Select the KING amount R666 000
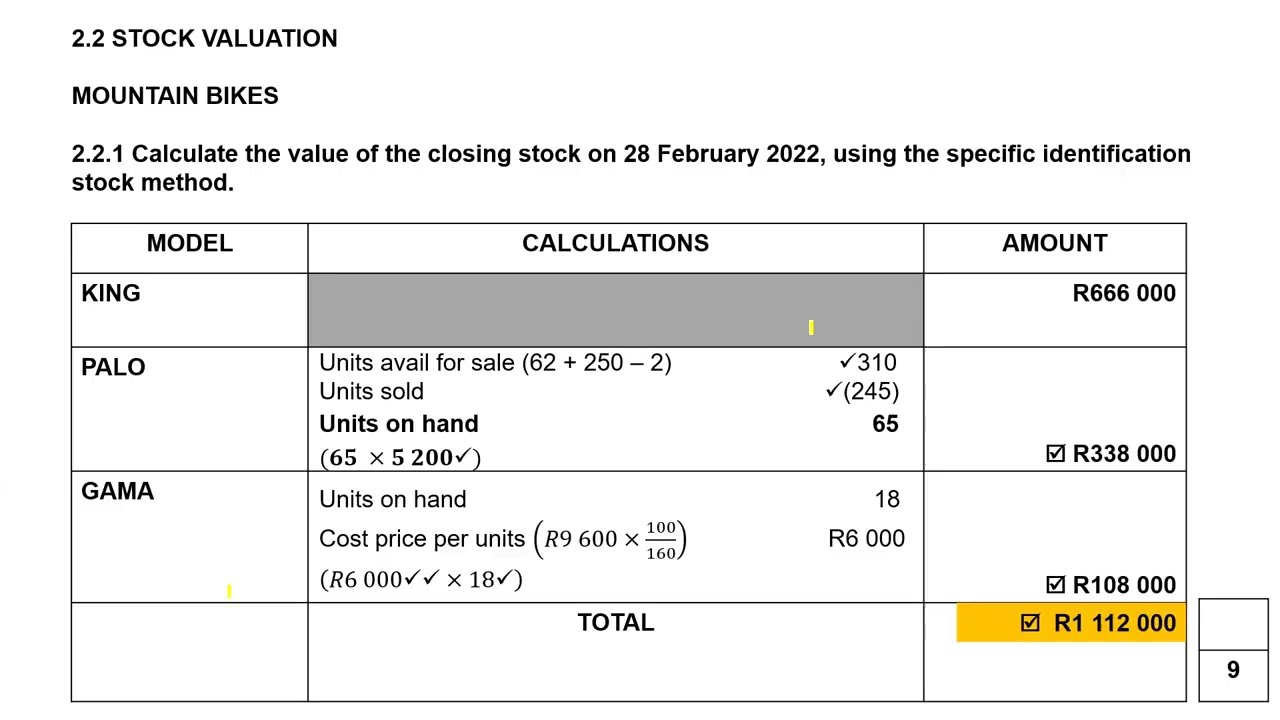Screen dimensions: 1280x720 coord(1123,293)
